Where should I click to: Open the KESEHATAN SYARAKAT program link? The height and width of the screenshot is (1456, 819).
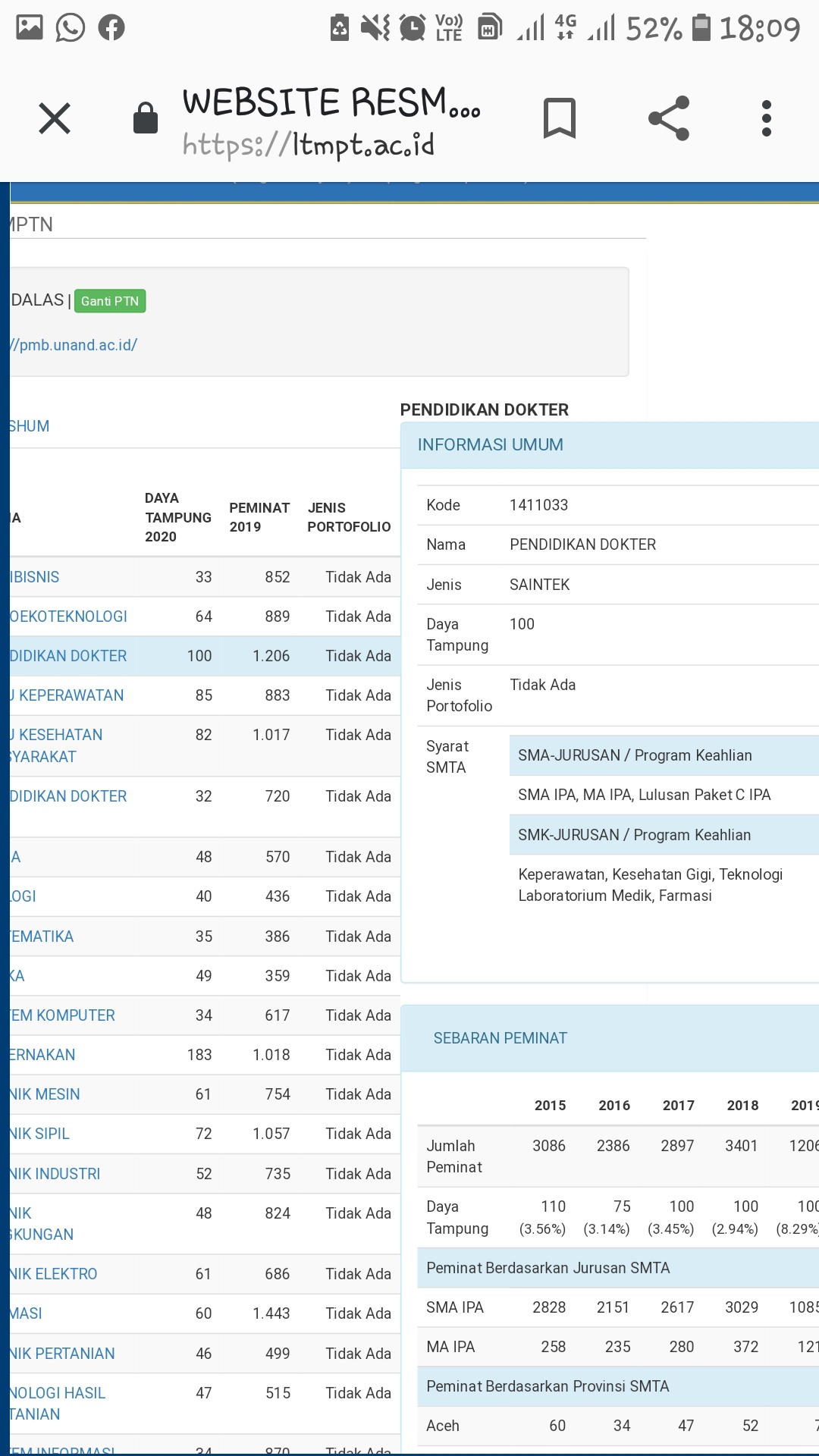[57, 745]
